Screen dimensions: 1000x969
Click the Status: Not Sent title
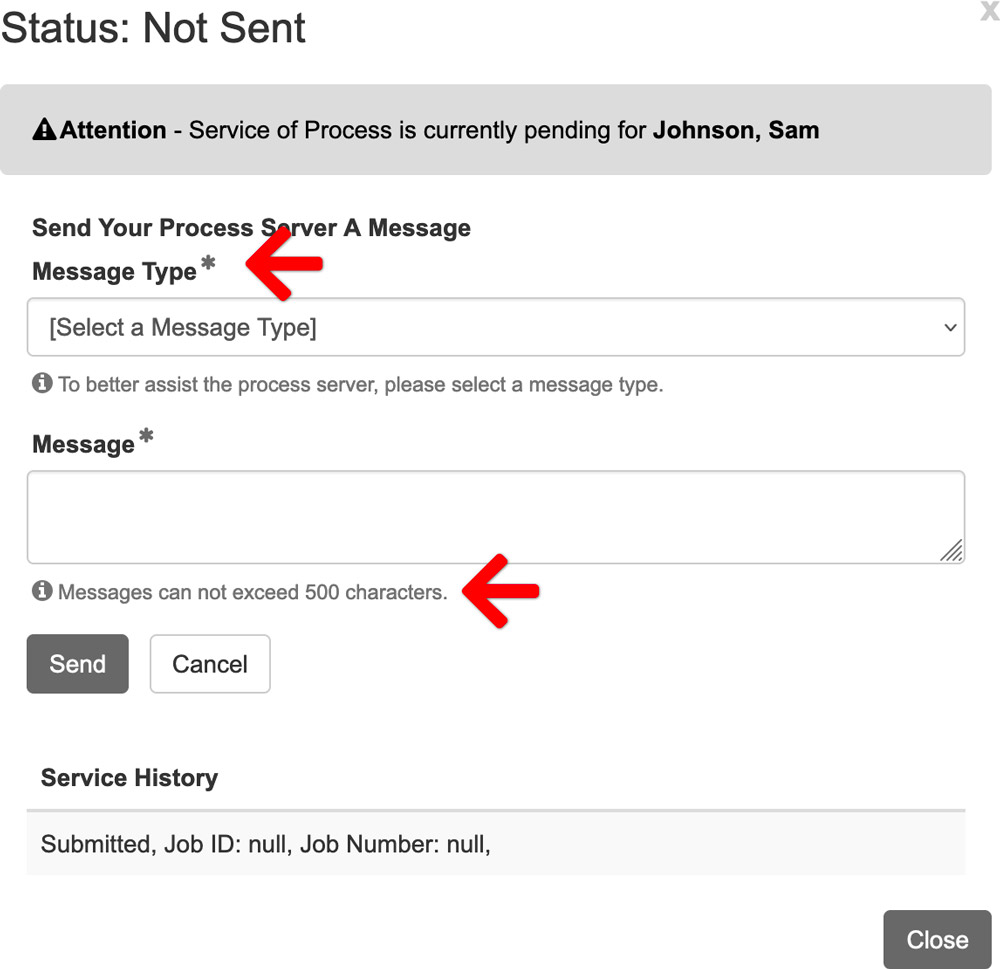click(x=153, y=28)
